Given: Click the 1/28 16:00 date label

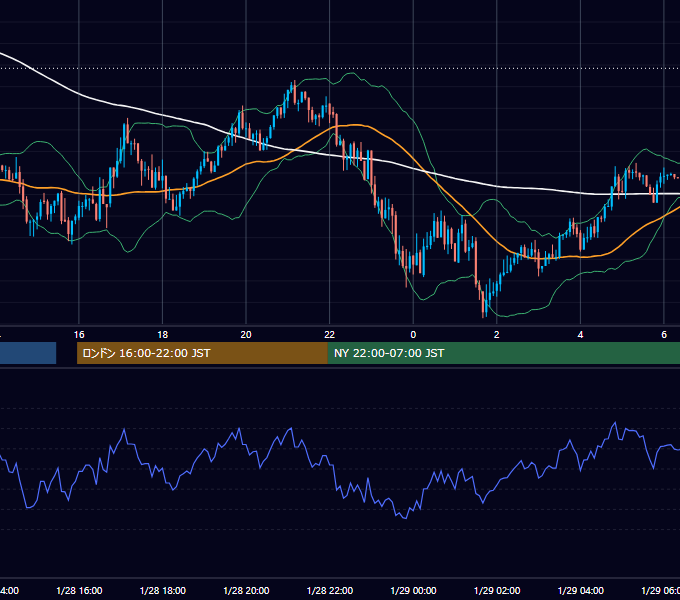Looking at the screenshot, I should click(79, 590).
